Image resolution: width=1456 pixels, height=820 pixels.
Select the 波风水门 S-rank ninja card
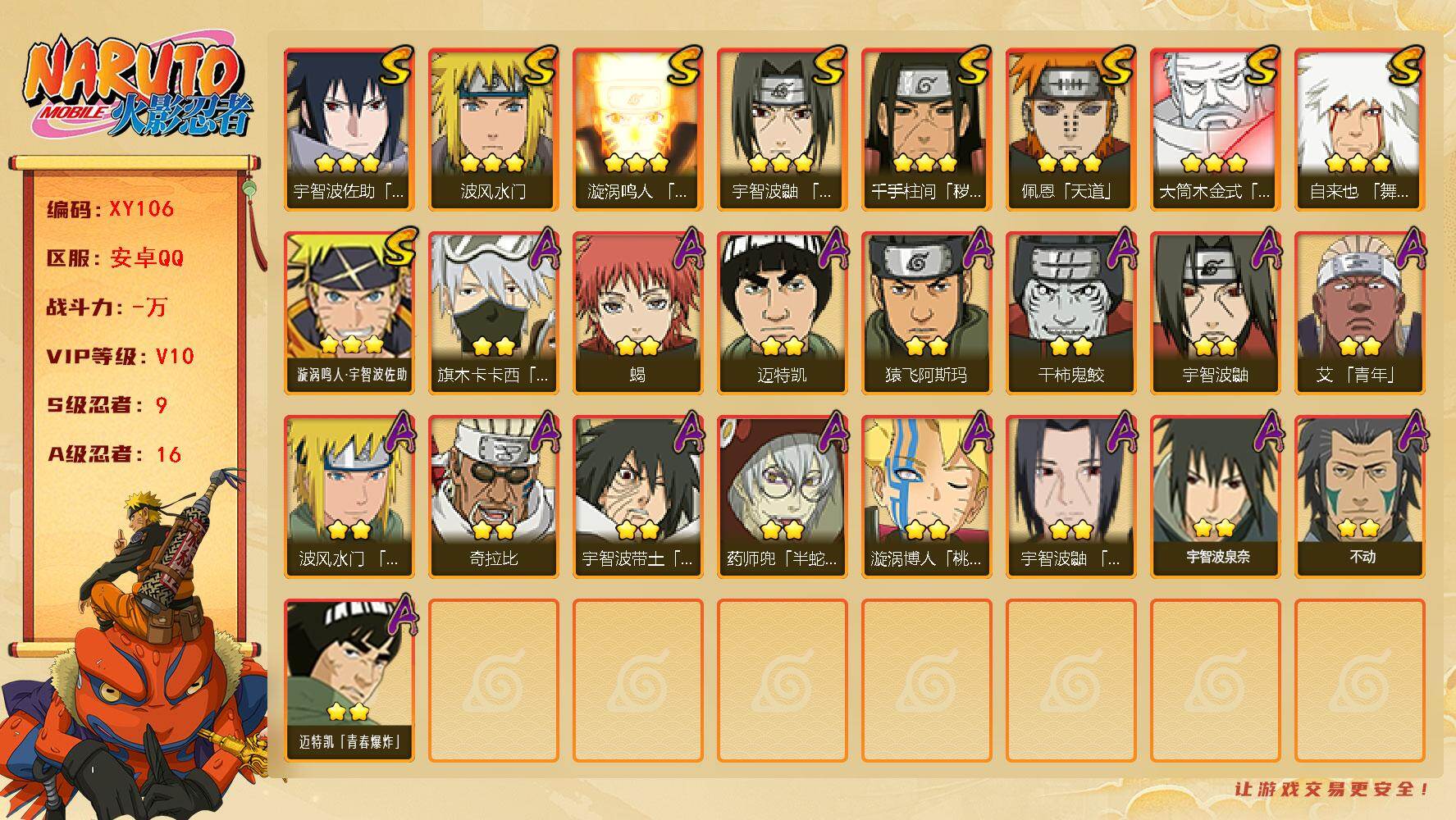(493, 130)
